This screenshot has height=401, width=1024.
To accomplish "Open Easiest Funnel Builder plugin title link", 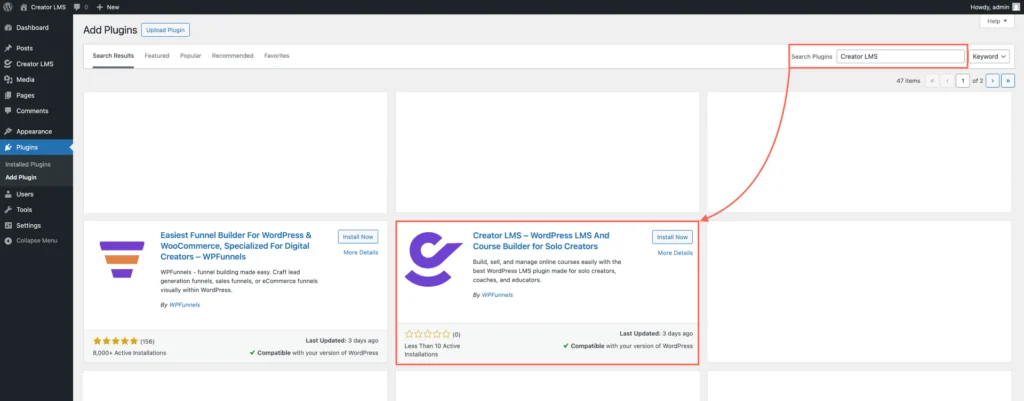I will [236, 246].
